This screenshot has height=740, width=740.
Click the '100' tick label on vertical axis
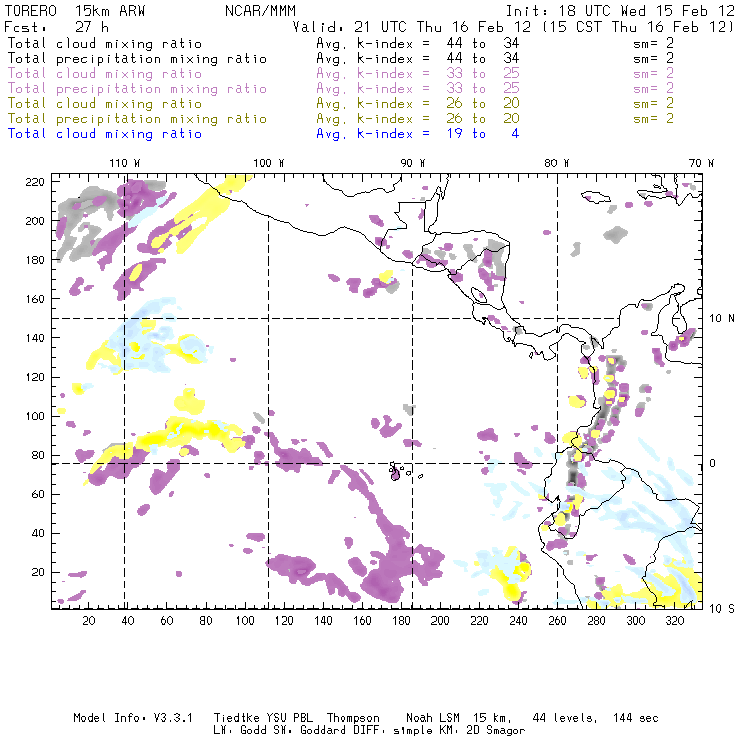click(35, 416)
